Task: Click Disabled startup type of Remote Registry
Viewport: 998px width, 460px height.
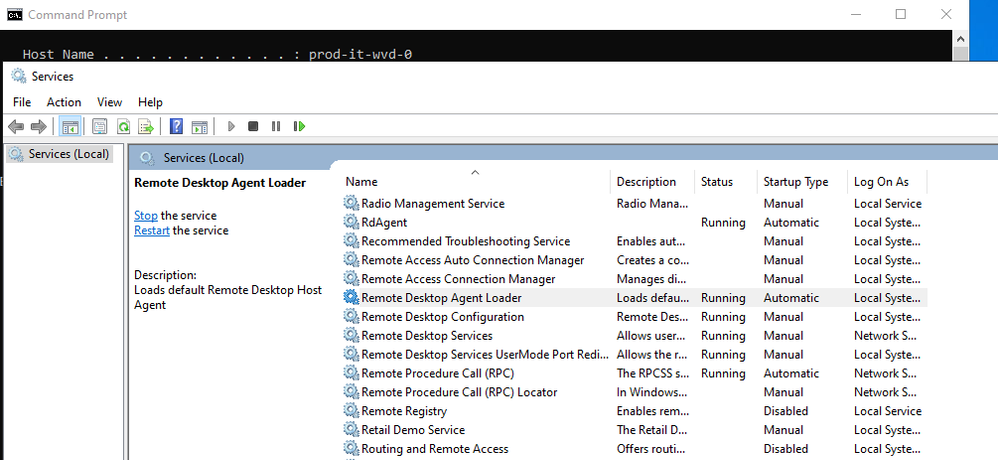Action: pyautogui.click(x=785, y=411)
